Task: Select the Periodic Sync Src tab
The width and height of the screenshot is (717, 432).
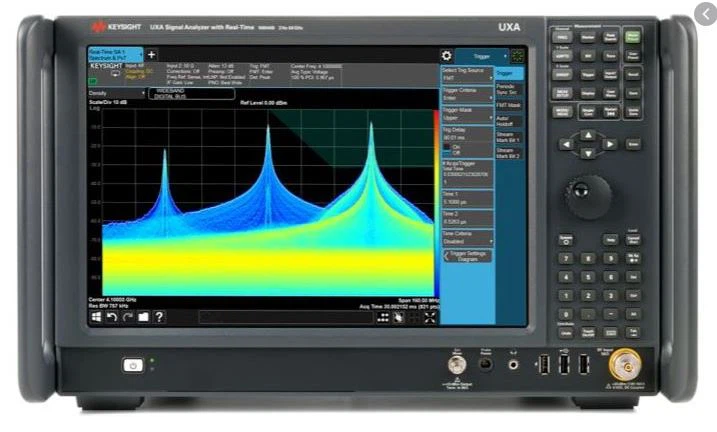Action: click(509, 89)
